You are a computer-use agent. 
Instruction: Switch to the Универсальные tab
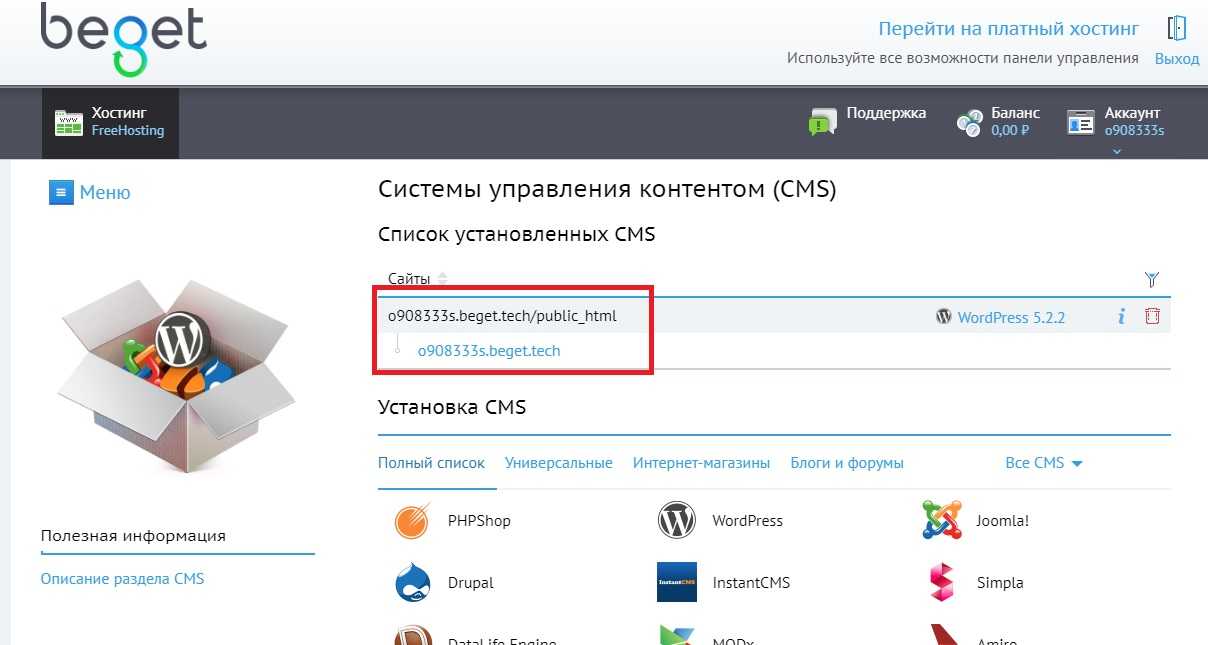coord(558,463)
